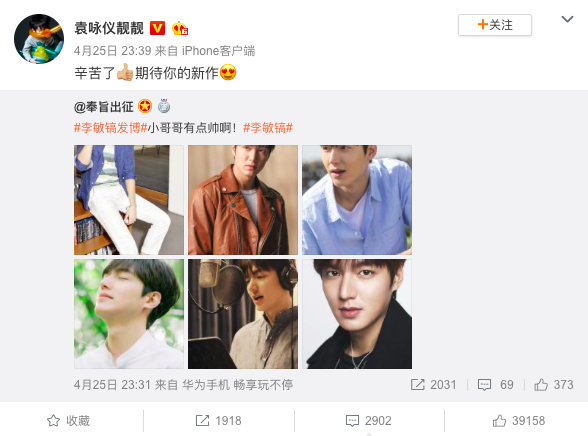Open the original post comments showing 69
Viewport: 588px width, 436px height.
click(496, 385)
